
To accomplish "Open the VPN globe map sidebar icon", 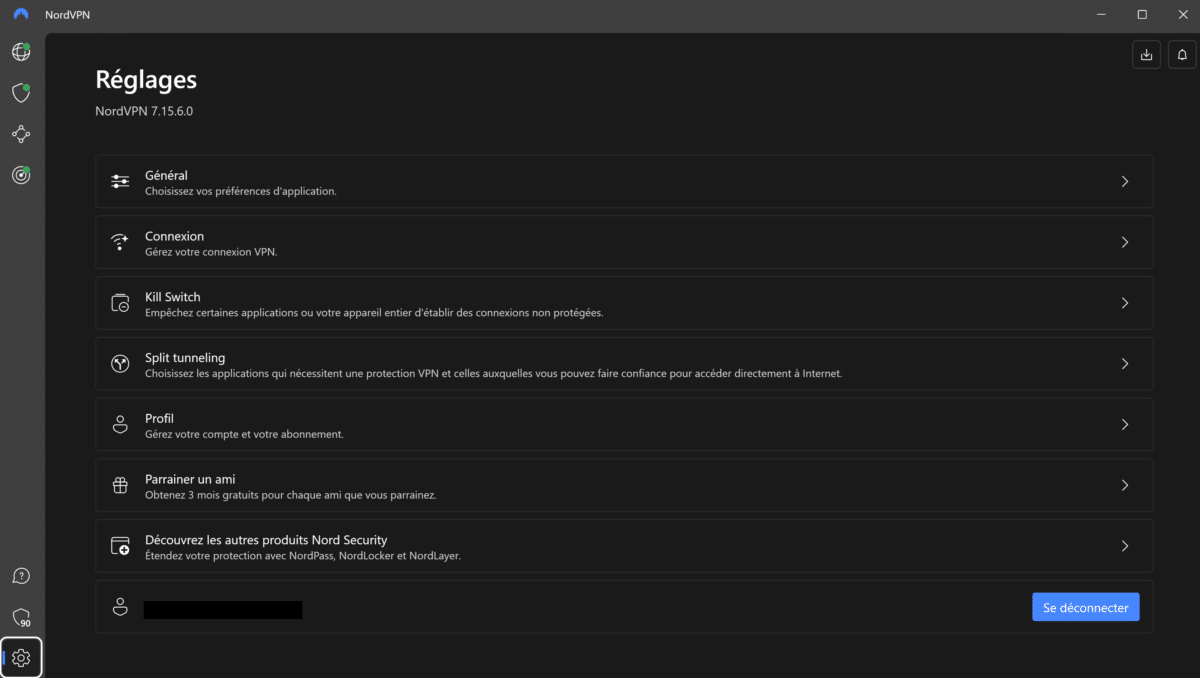I will [x=21, y=52].
